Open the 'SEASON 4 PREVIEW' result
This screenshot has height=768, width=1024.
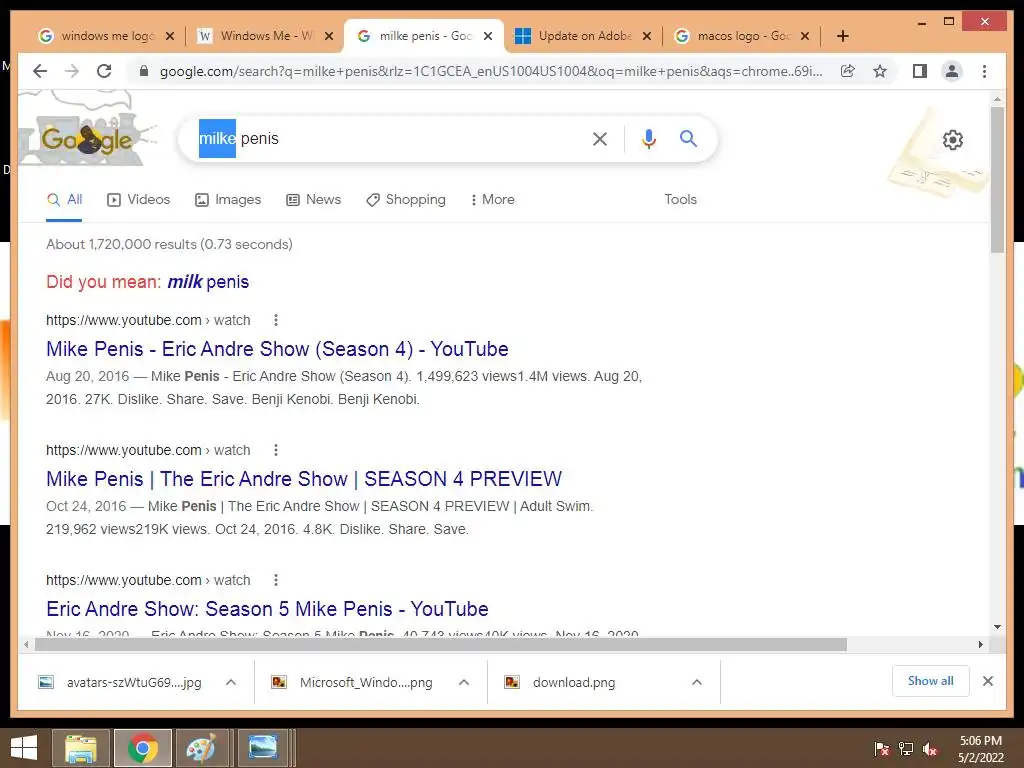[304, 479]
